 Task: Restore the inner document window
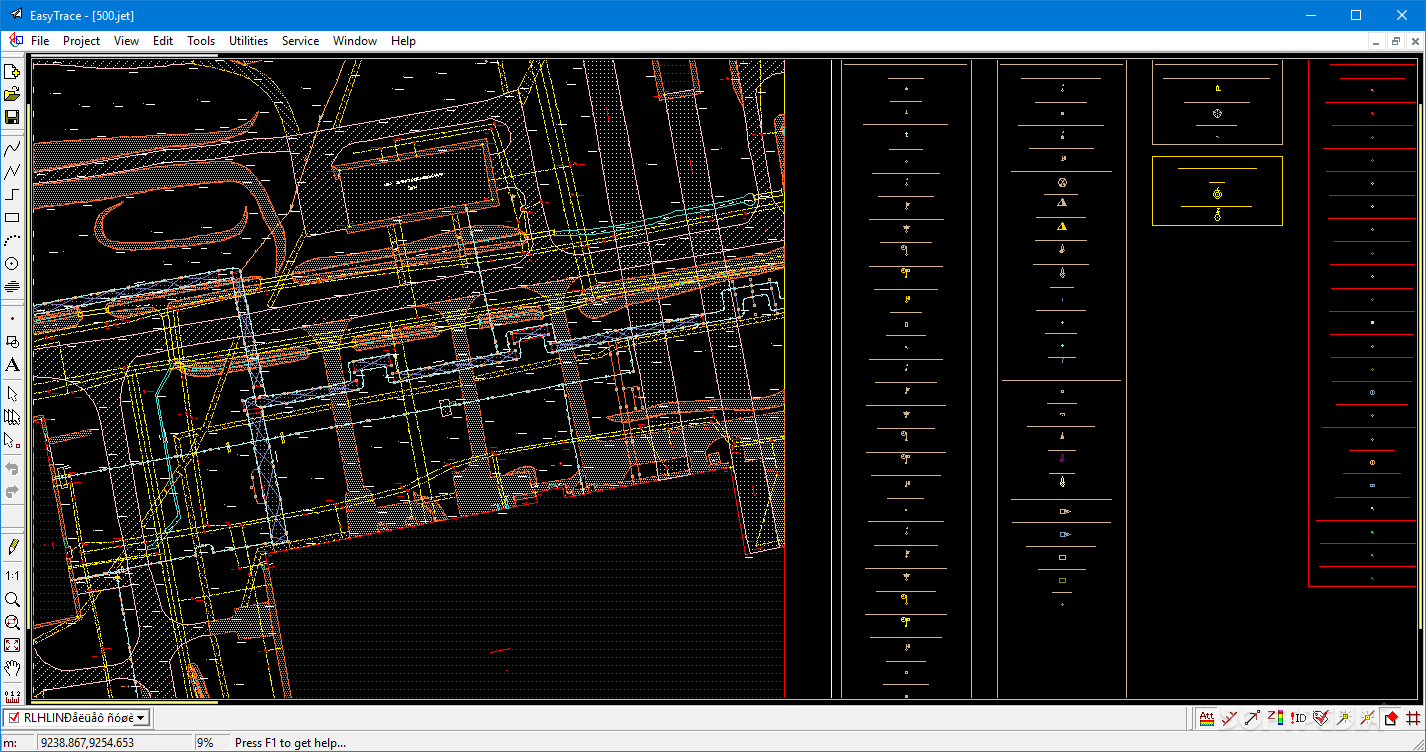[x=1395, y=41]
